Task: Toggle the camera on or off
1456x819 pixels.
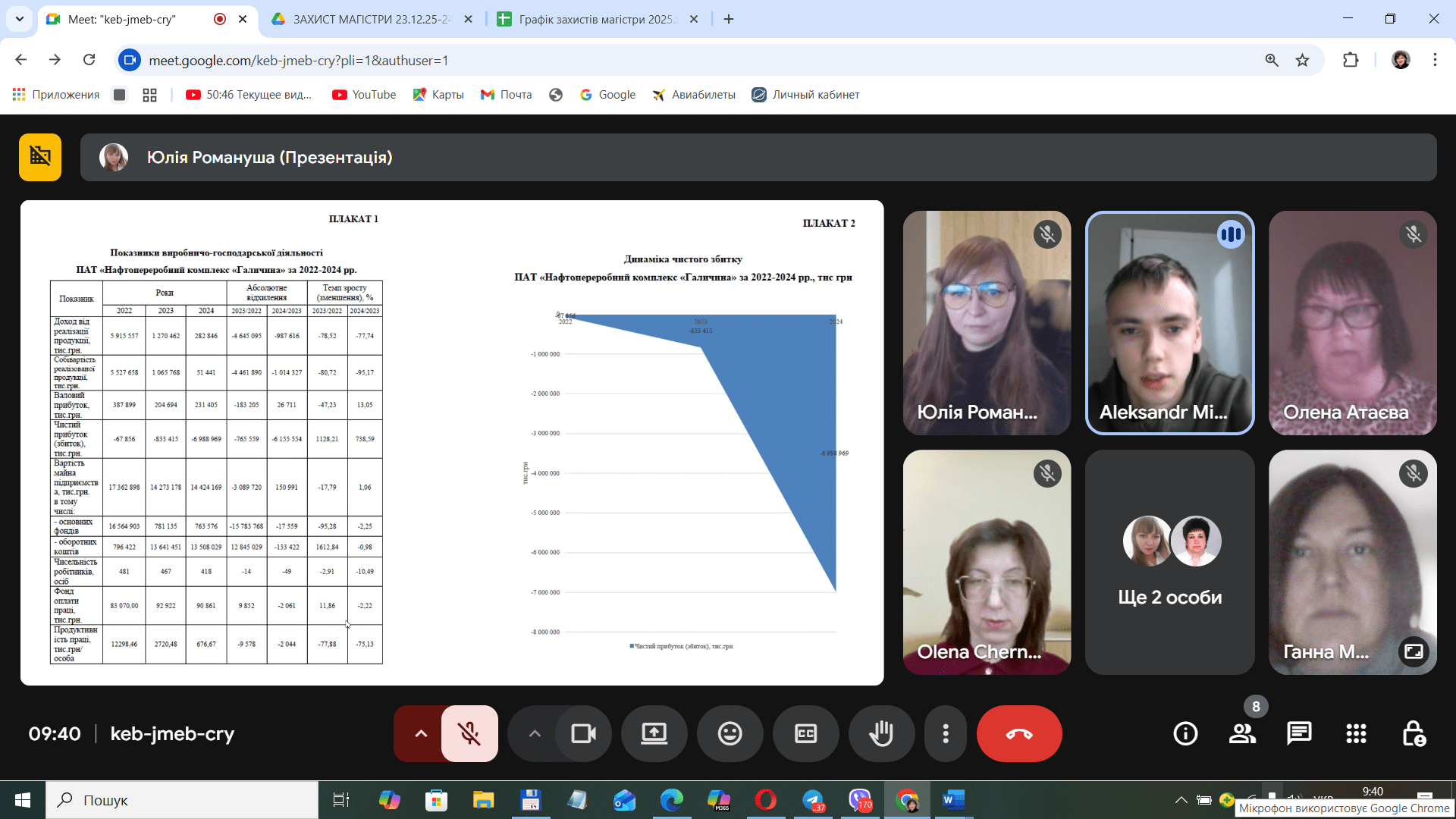Action: pos(583,733)
